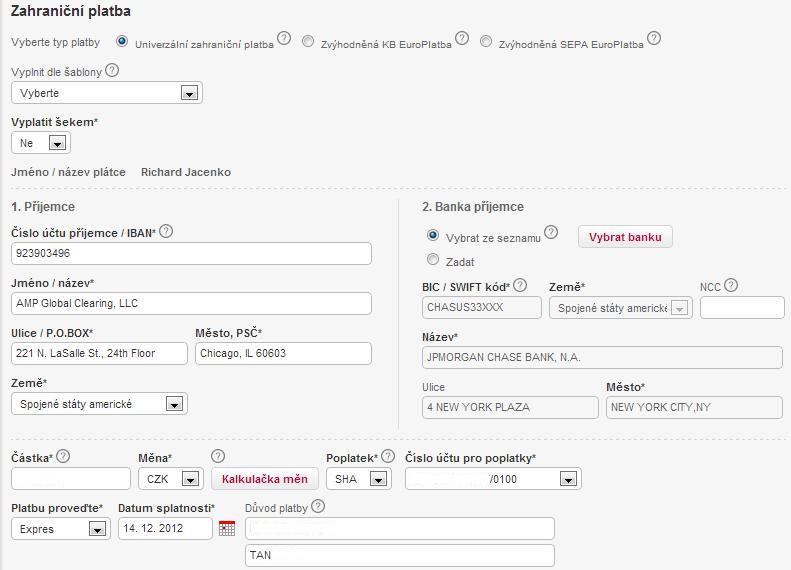
Task: Click the Jméno / název recipient field
Action: (191, 303)
